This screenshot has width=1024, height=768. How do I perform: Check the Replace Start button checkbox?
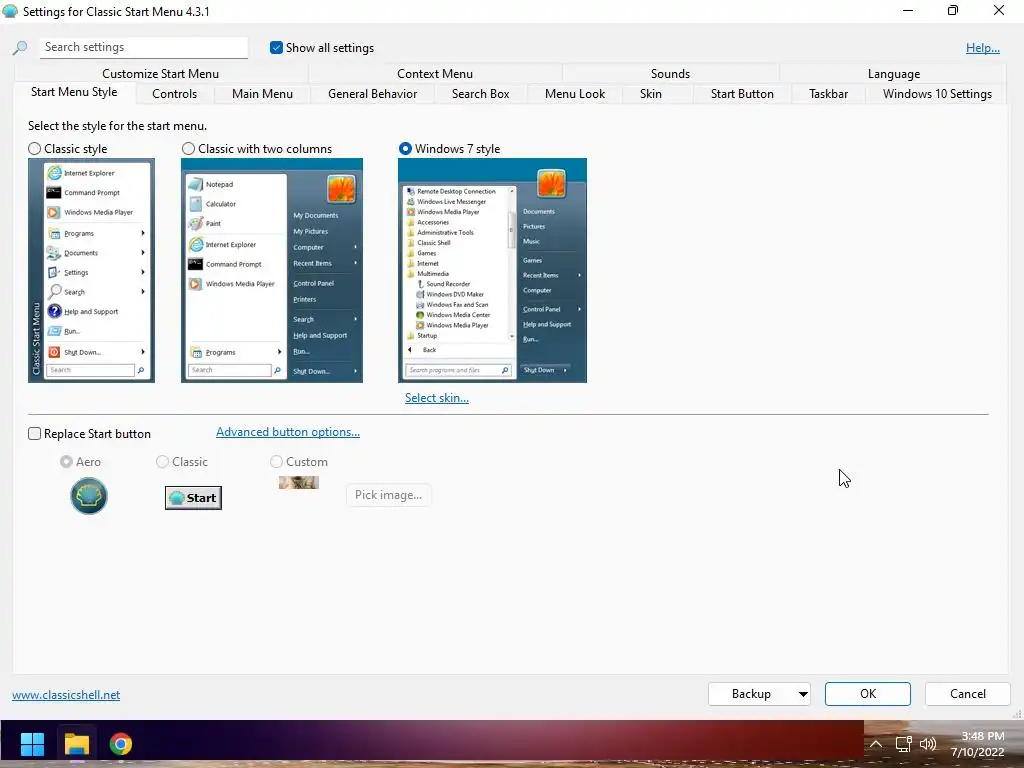(x=35, y=434)
